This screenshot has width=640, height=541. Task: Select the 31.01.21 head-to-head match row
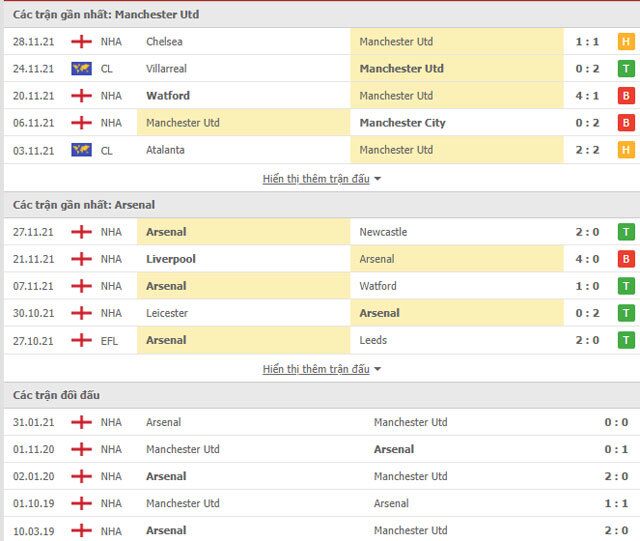coord(320,422)
